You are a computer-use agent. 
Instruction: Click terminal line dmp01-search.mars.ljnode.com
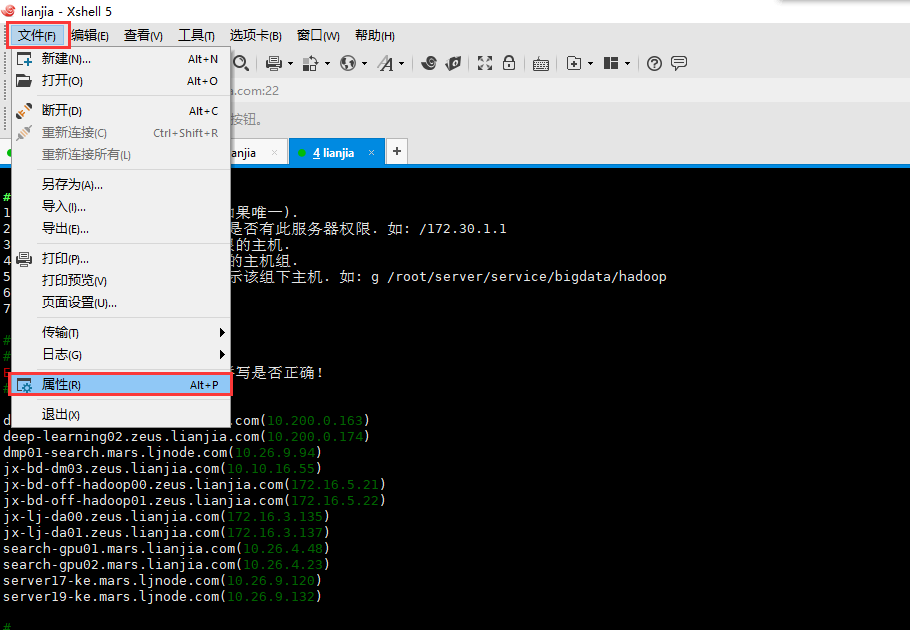point(162,452)
